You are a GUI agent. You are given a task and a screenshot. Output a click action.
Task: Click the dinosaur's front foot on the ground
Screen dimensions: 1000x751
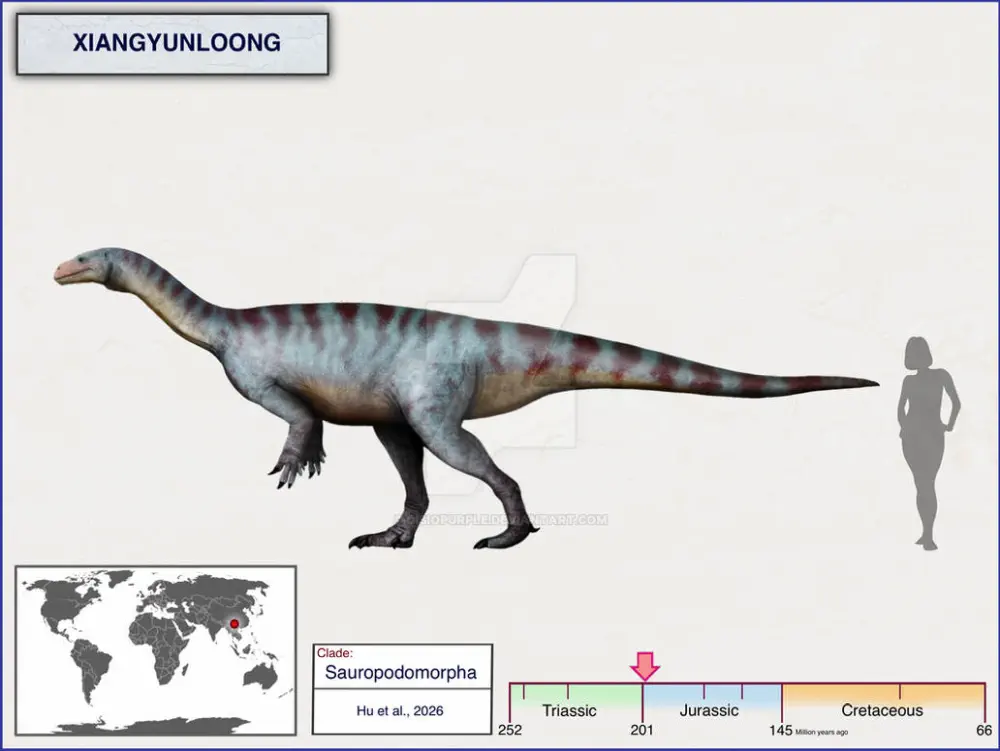(x=380, y=537)
